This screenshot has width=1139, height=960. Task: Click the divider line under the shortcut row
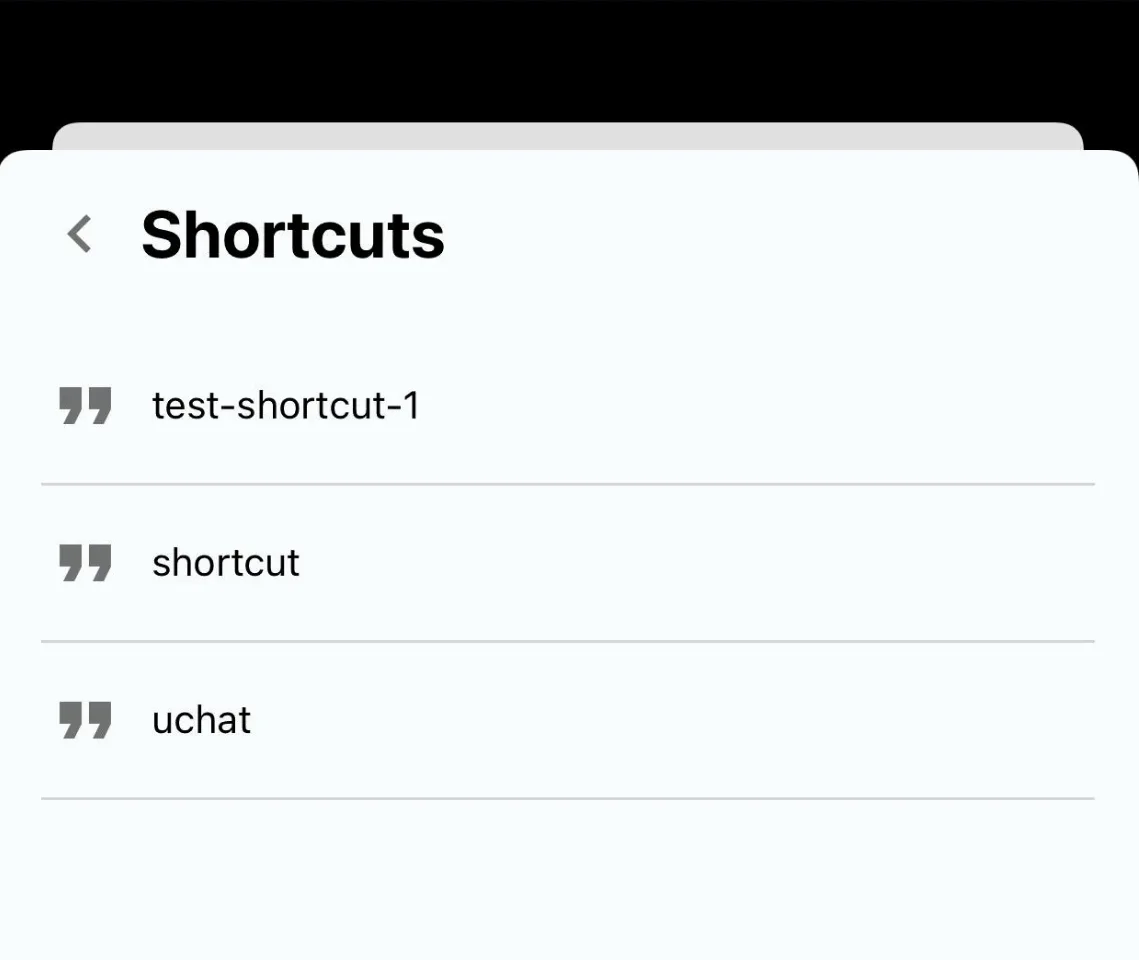[x=567, y=641]
